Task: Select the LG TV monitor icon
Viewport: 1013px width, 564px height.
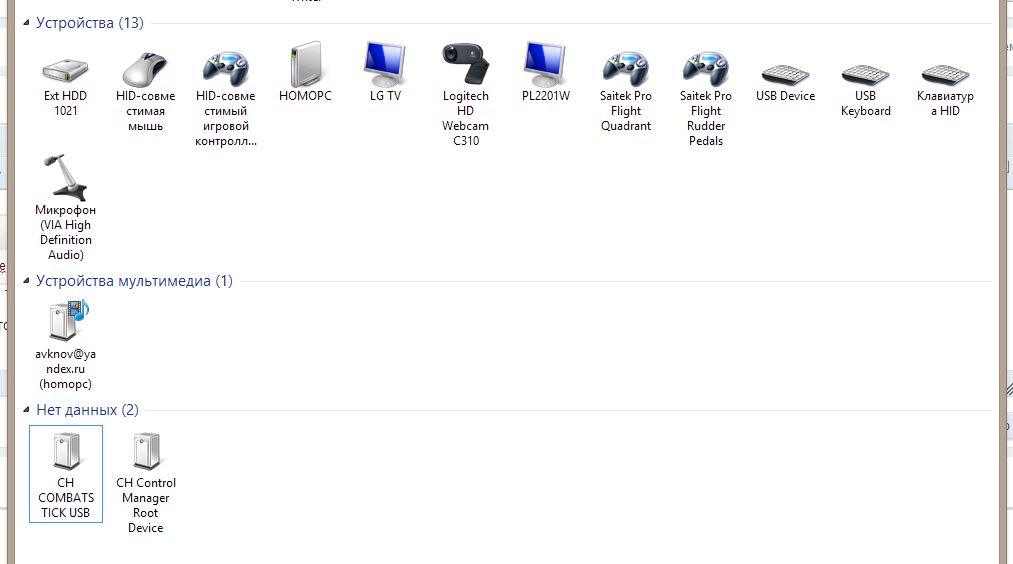Action: pyautogui.click(x=385, y=65)
